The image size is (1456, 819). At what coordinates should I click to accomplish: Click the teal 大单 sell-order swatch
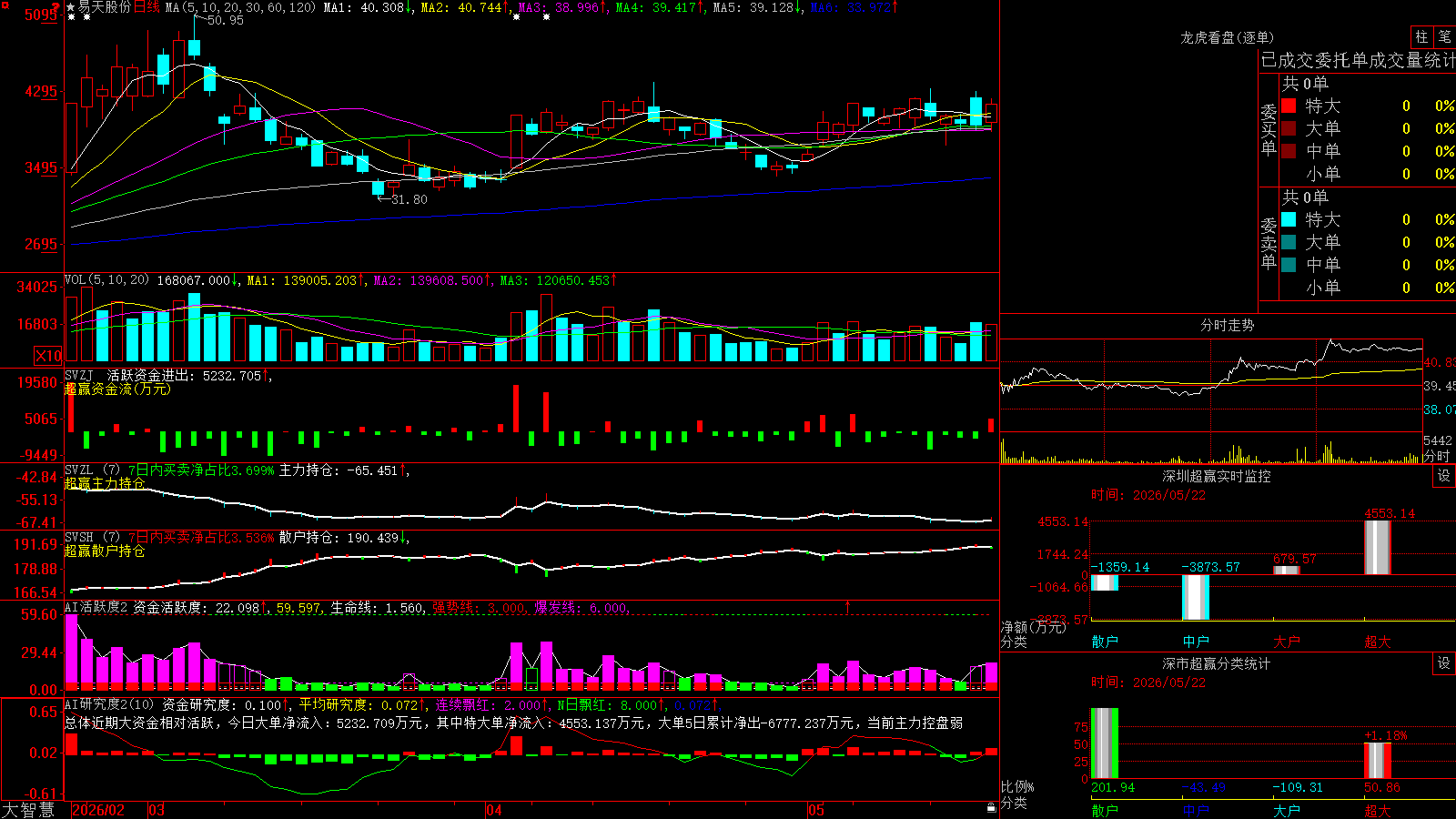tap(1289, 242)
